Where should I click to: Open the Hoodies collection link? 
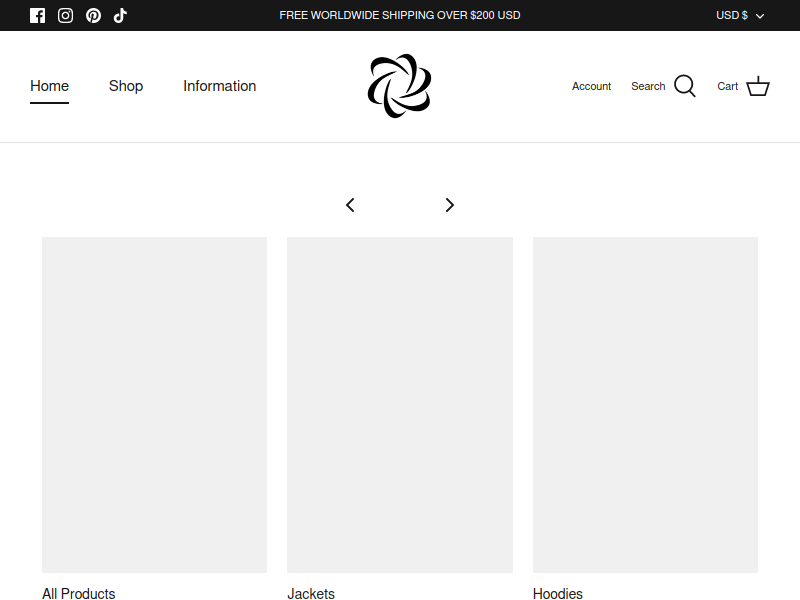pos(558,594)
